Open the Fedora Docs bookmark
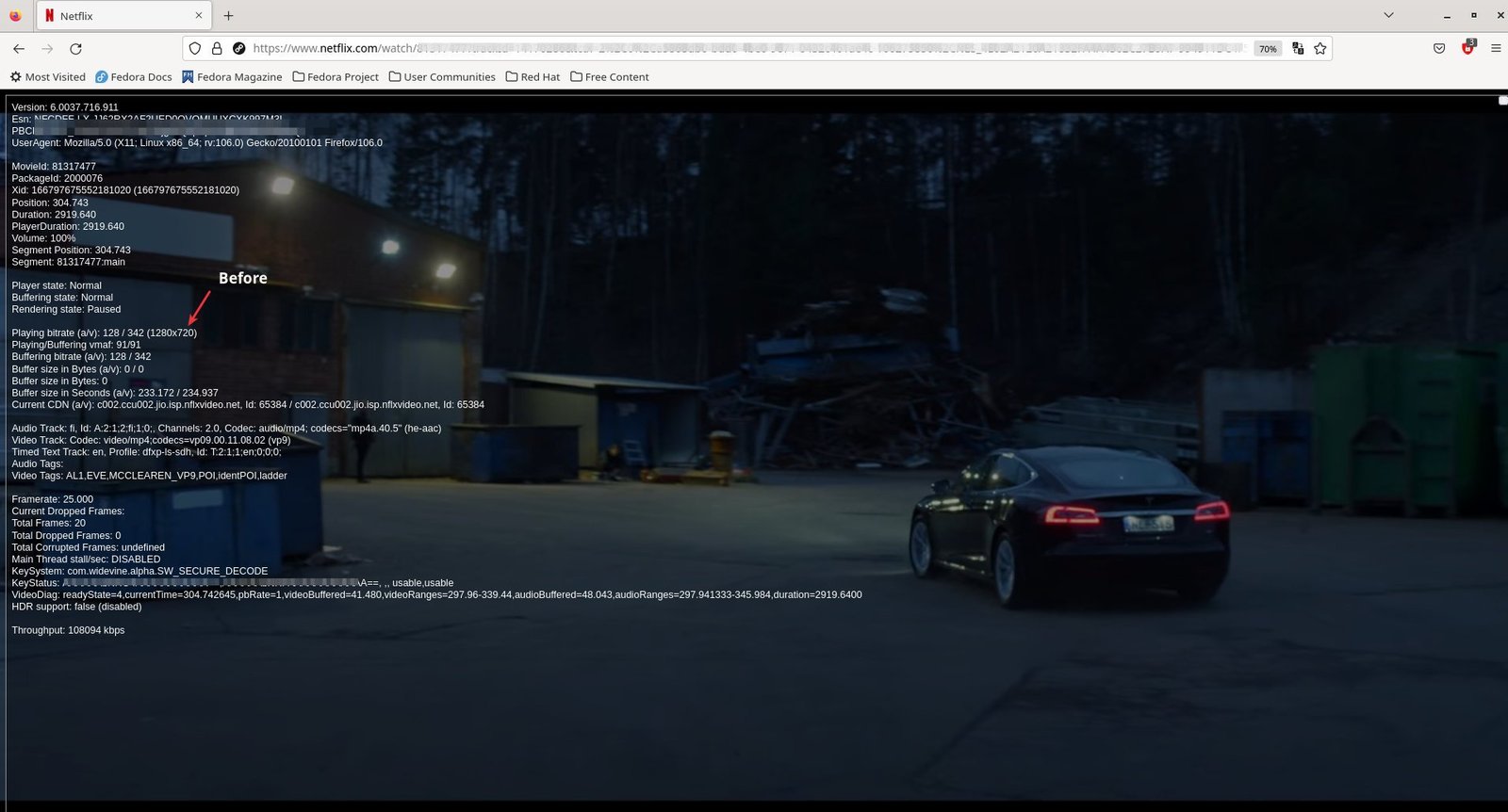 click(134, 76)
